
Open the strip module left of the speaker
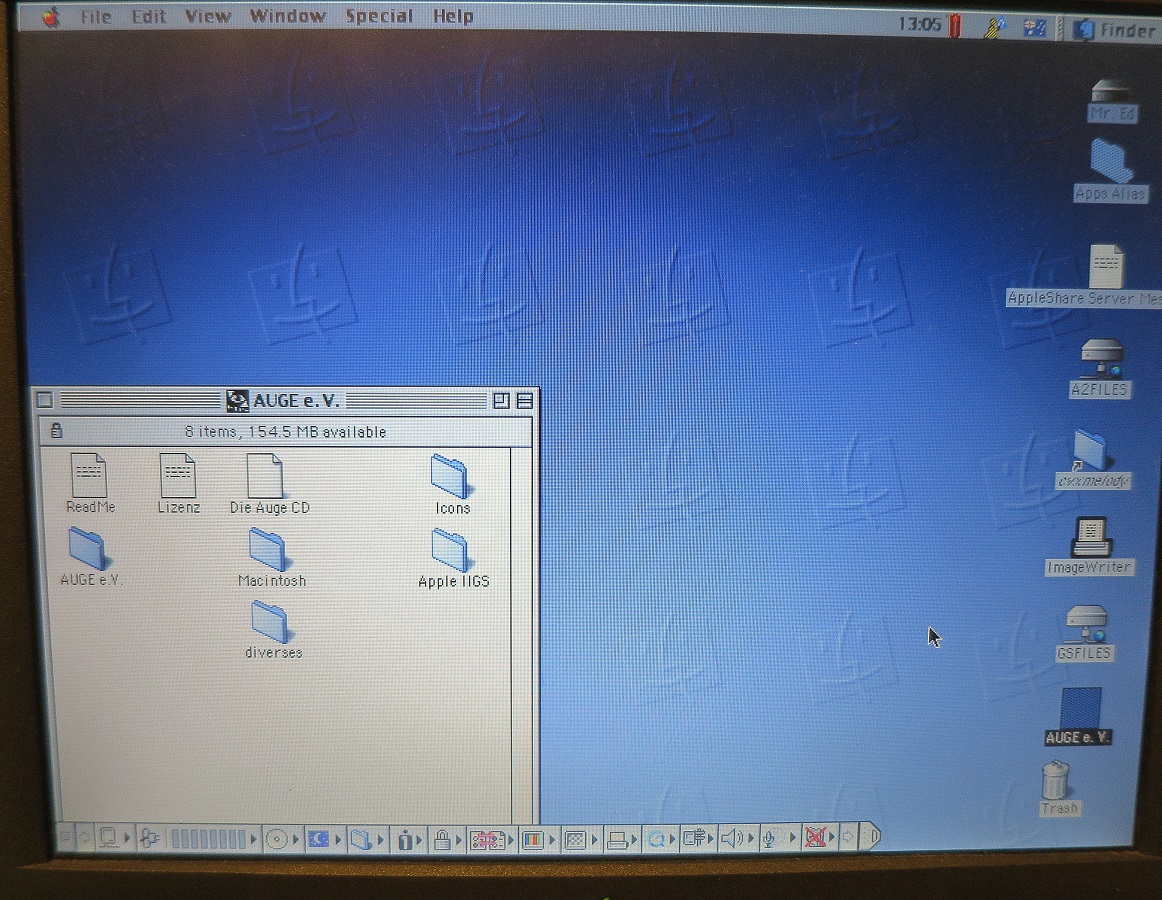tap(698, 838)
